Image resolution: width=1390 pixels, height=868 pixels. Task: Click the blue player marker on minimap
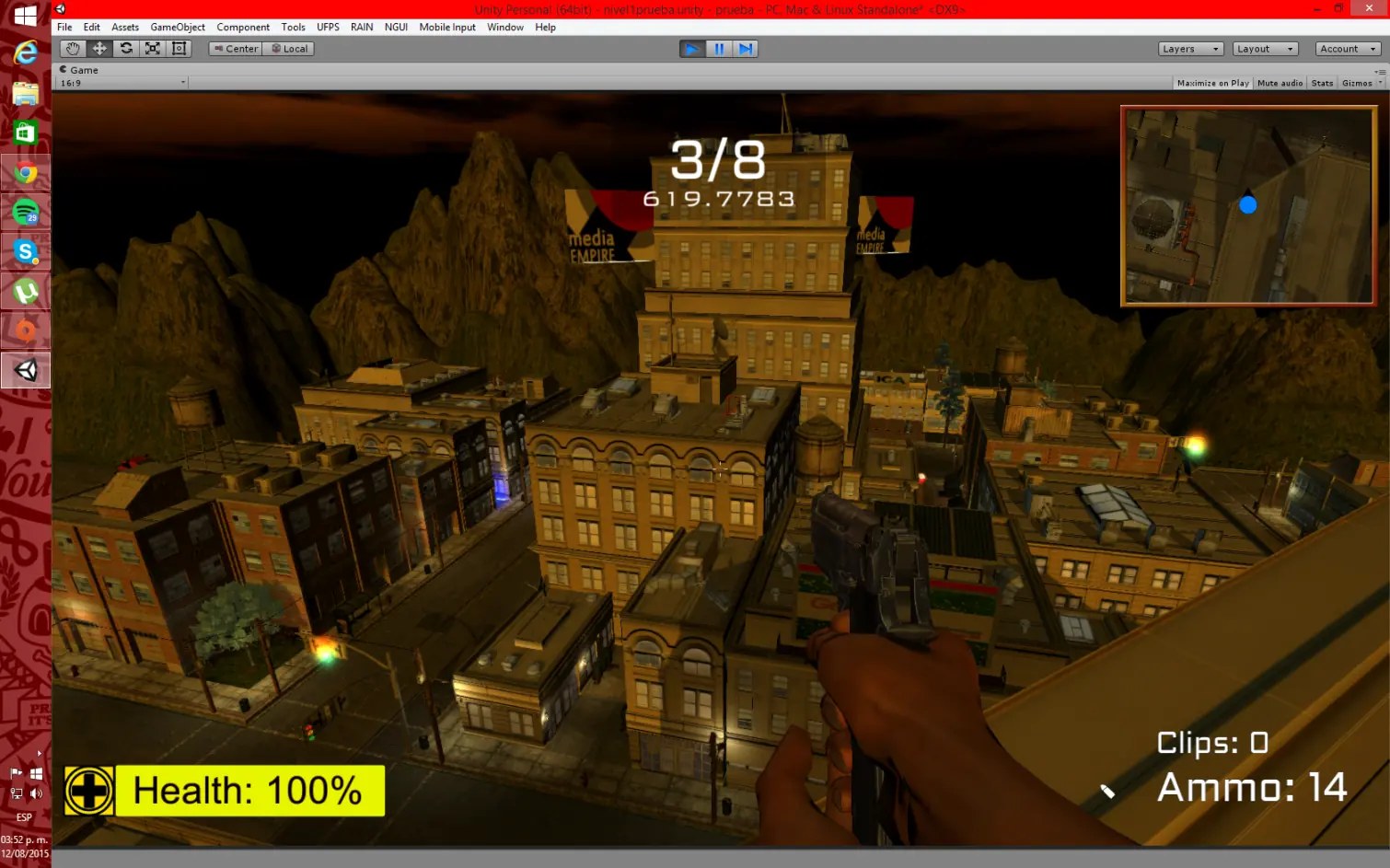coord(1247,204)
